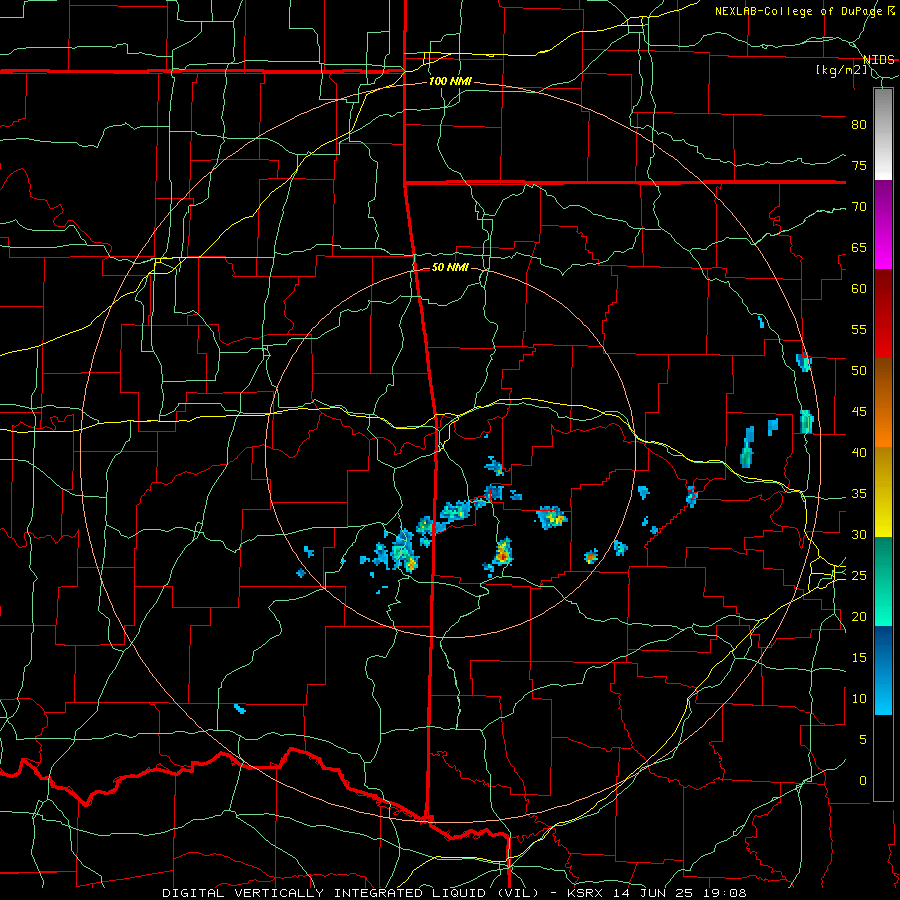
Task: Click the KSRX station identifier in the caption
Action: (586, 893)
